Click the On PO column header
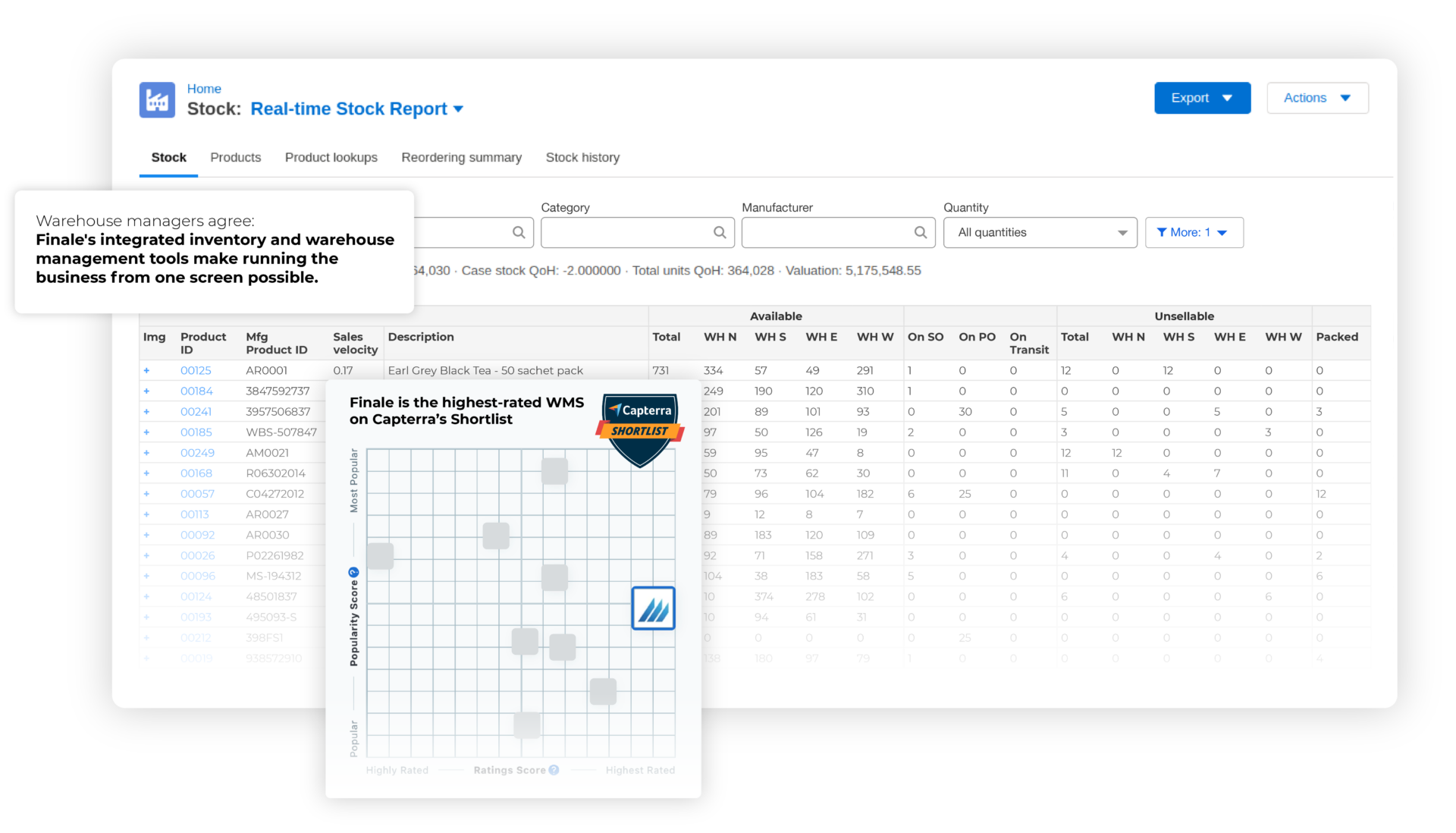Viewport: 1456px width, 833px height. point(977,337)
